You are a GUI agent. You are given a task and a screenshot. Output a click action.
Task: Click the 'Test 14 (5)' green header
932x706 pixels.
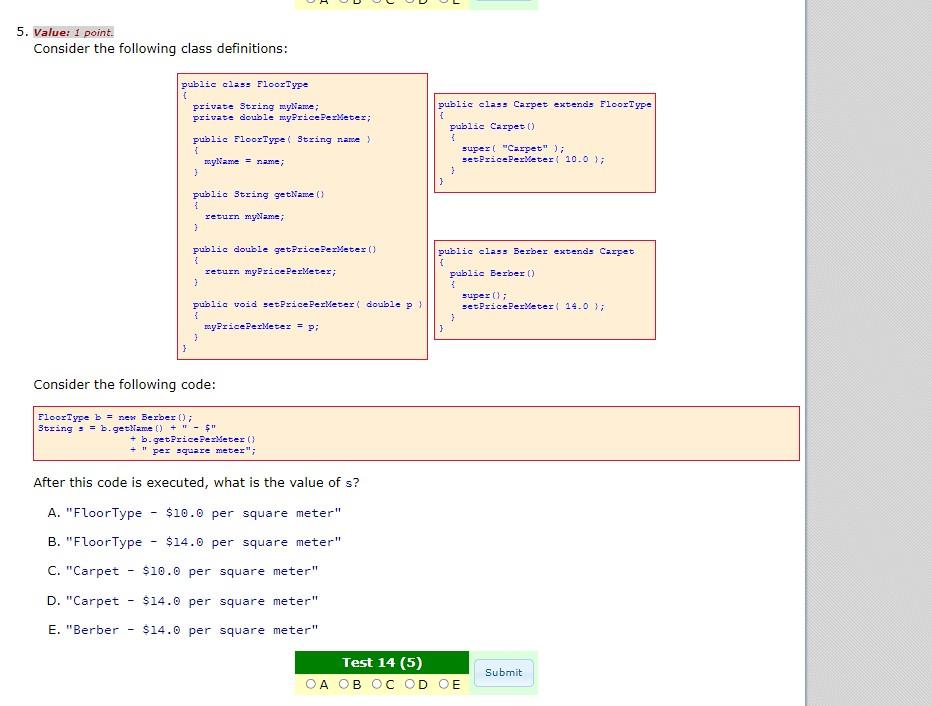pyautogui.click(x=382, y=662)
